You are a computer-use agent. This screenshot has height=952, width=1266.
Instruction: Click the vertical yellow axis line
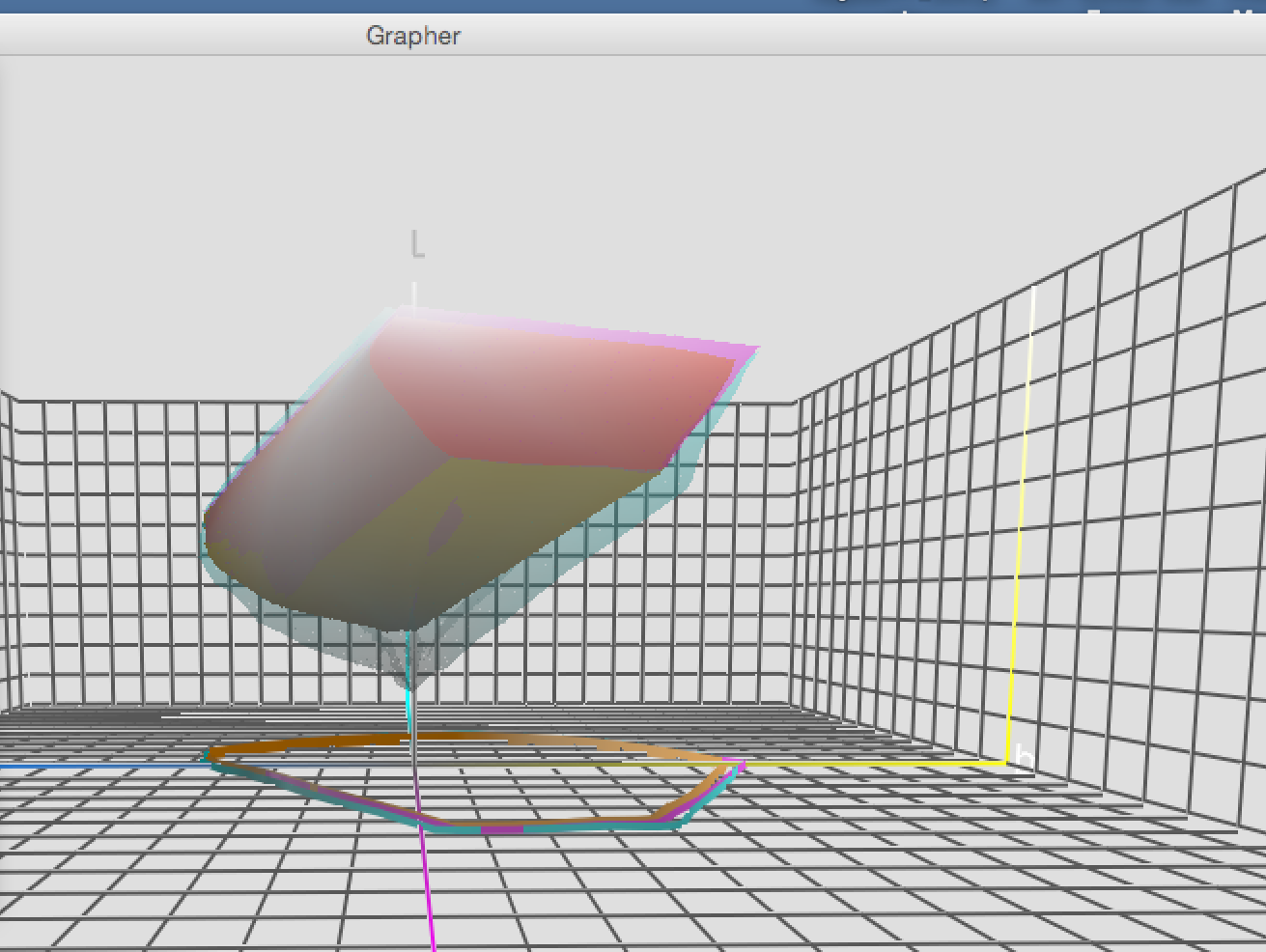click(x=1022, y=521)
